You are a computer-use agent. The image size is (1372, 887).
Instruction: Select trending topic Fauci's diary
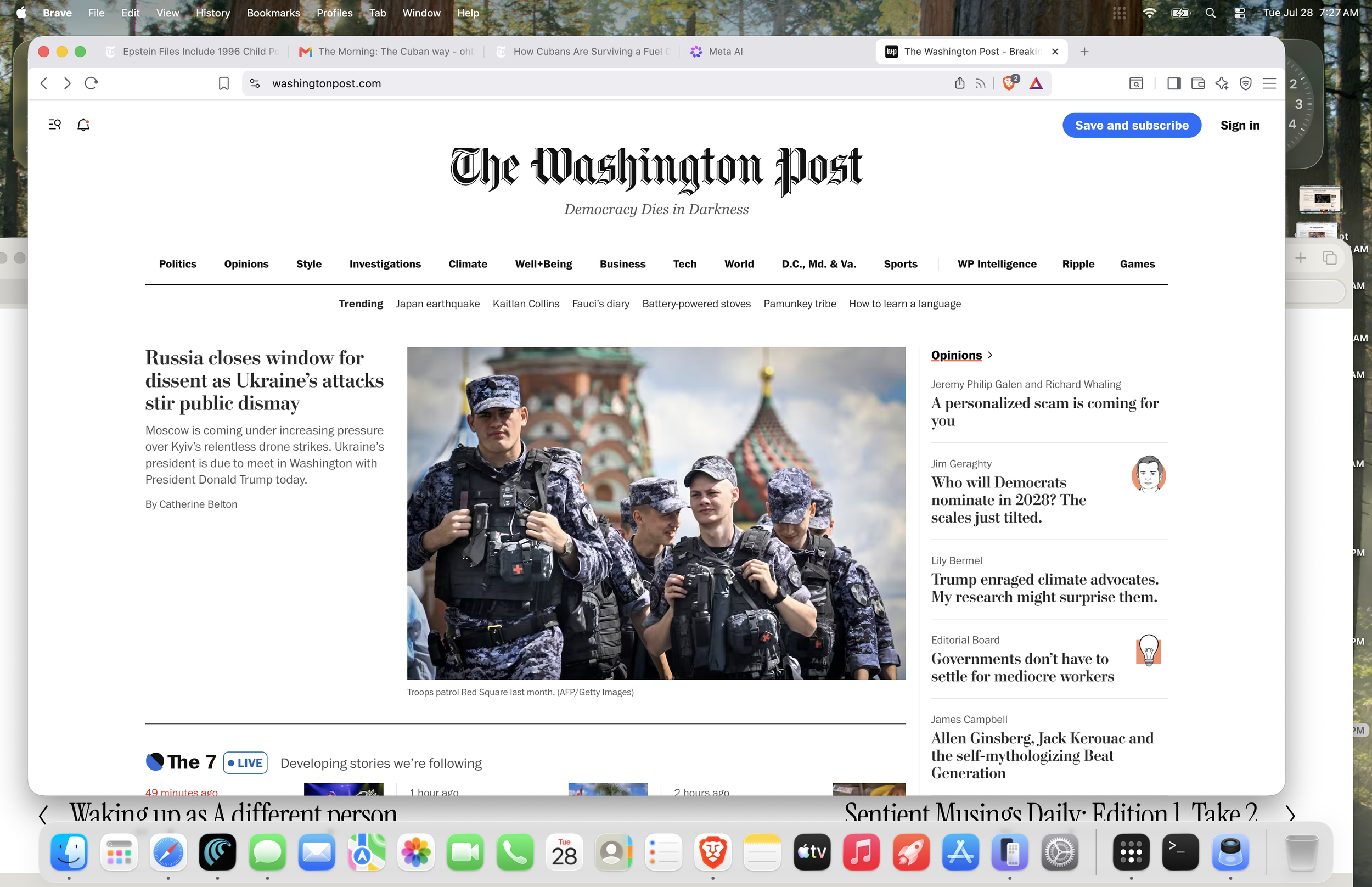click(x=600, y=304)
